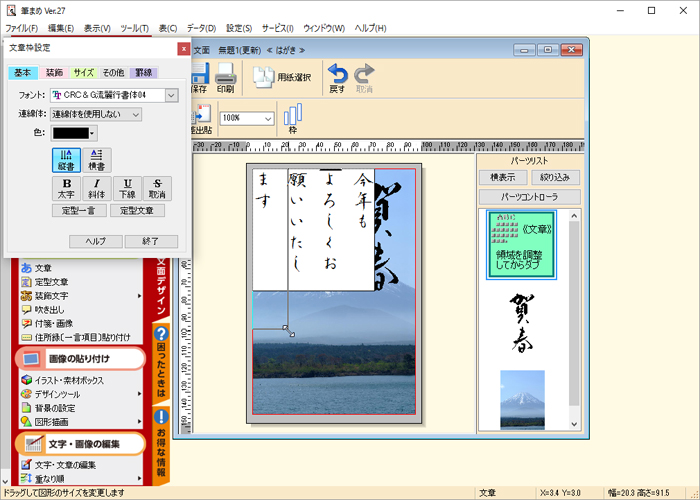Click the パーツコントローラ button

click(x=527, y=196)
